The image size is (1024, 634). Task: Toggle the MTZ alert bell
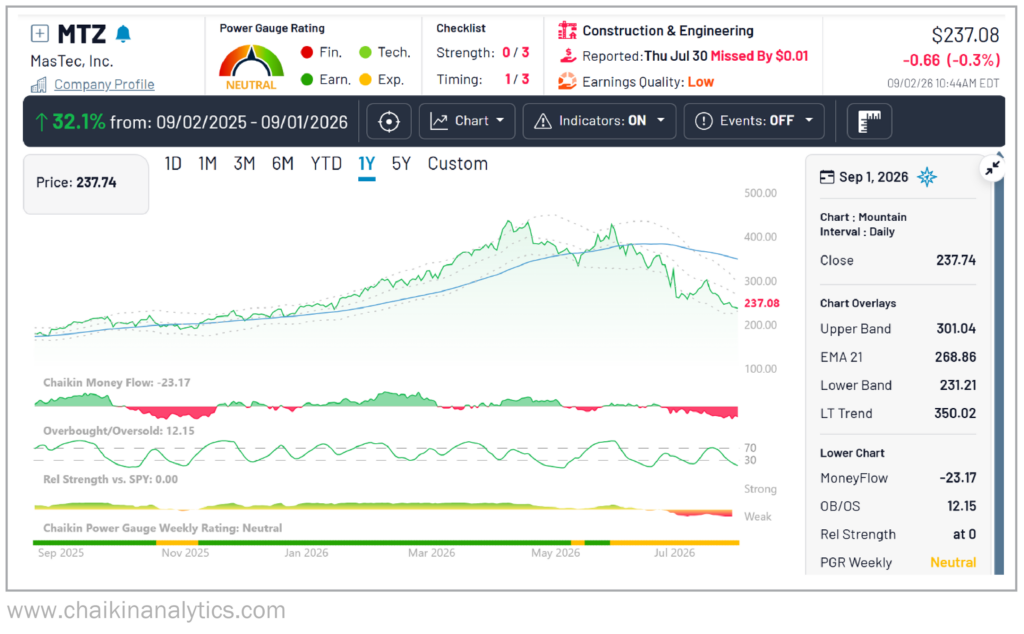(x=123, y=34)
